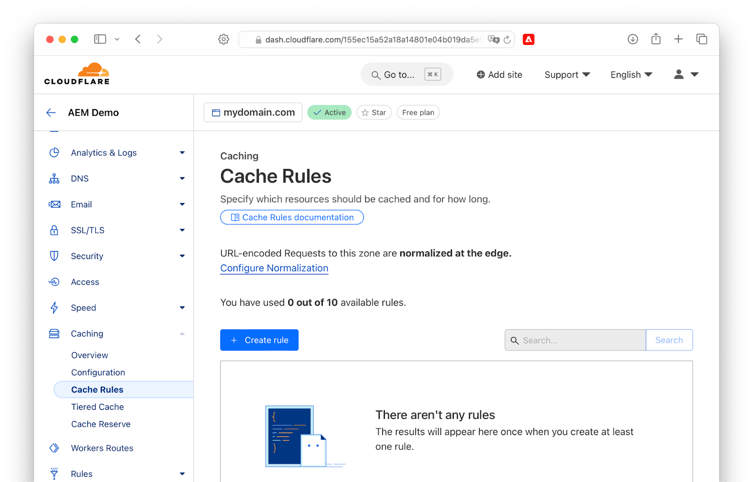Click the Search button beside search field
Viewport: 750px width, 482px height.
(669, 340)
